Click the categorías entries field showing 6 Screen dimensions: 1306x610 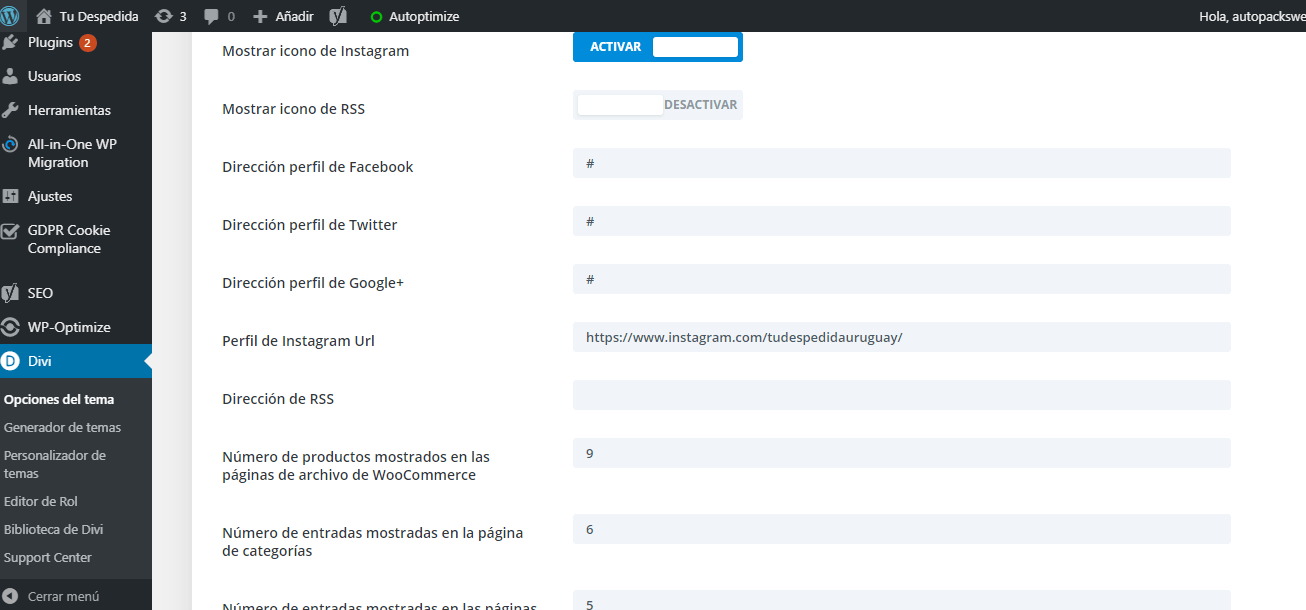point(901,529)
